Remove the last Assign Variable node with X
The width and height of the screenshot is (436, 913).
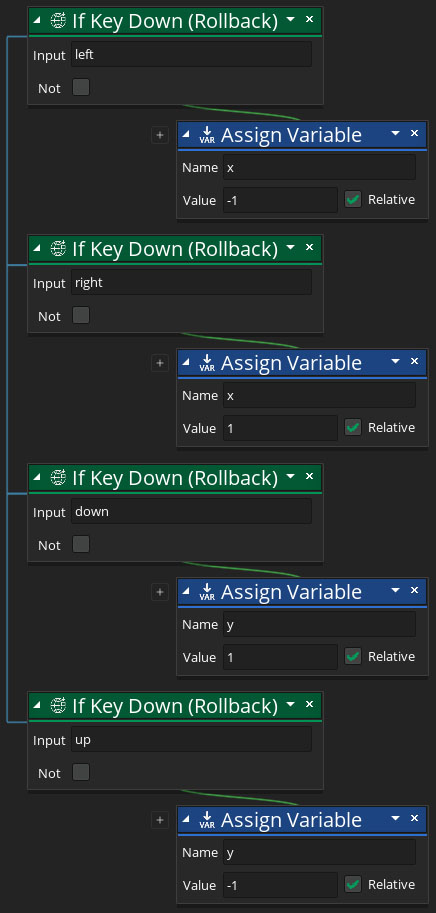click(x=414, y=819)
